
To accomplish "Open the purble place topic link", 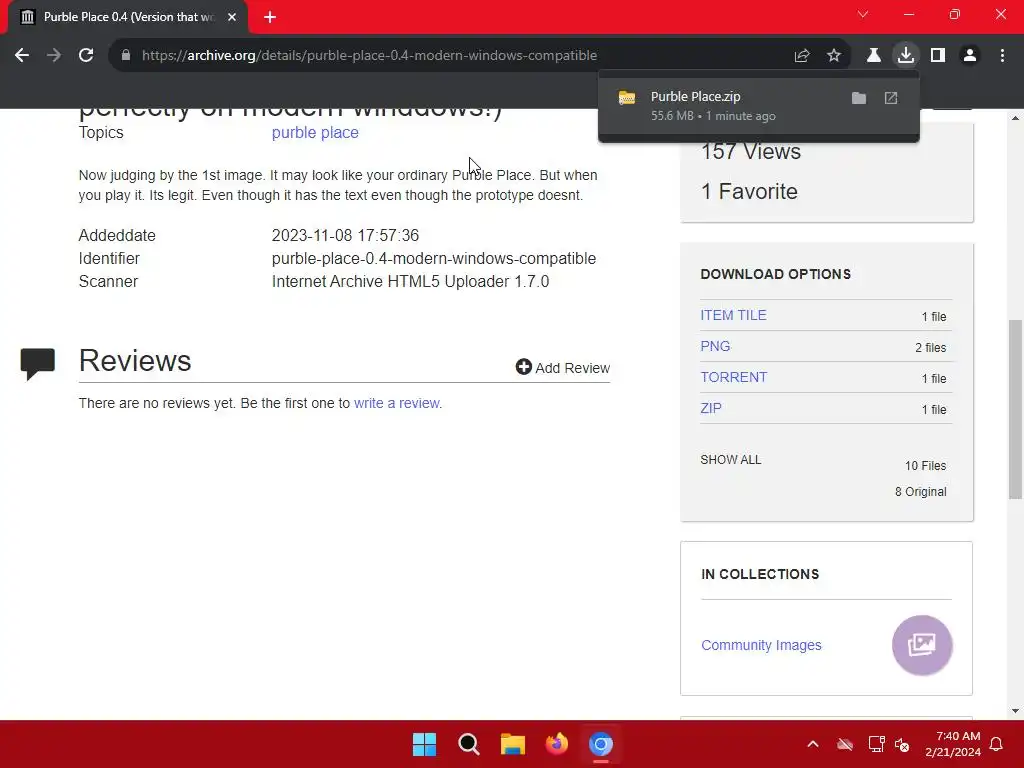I will (315, 133).
